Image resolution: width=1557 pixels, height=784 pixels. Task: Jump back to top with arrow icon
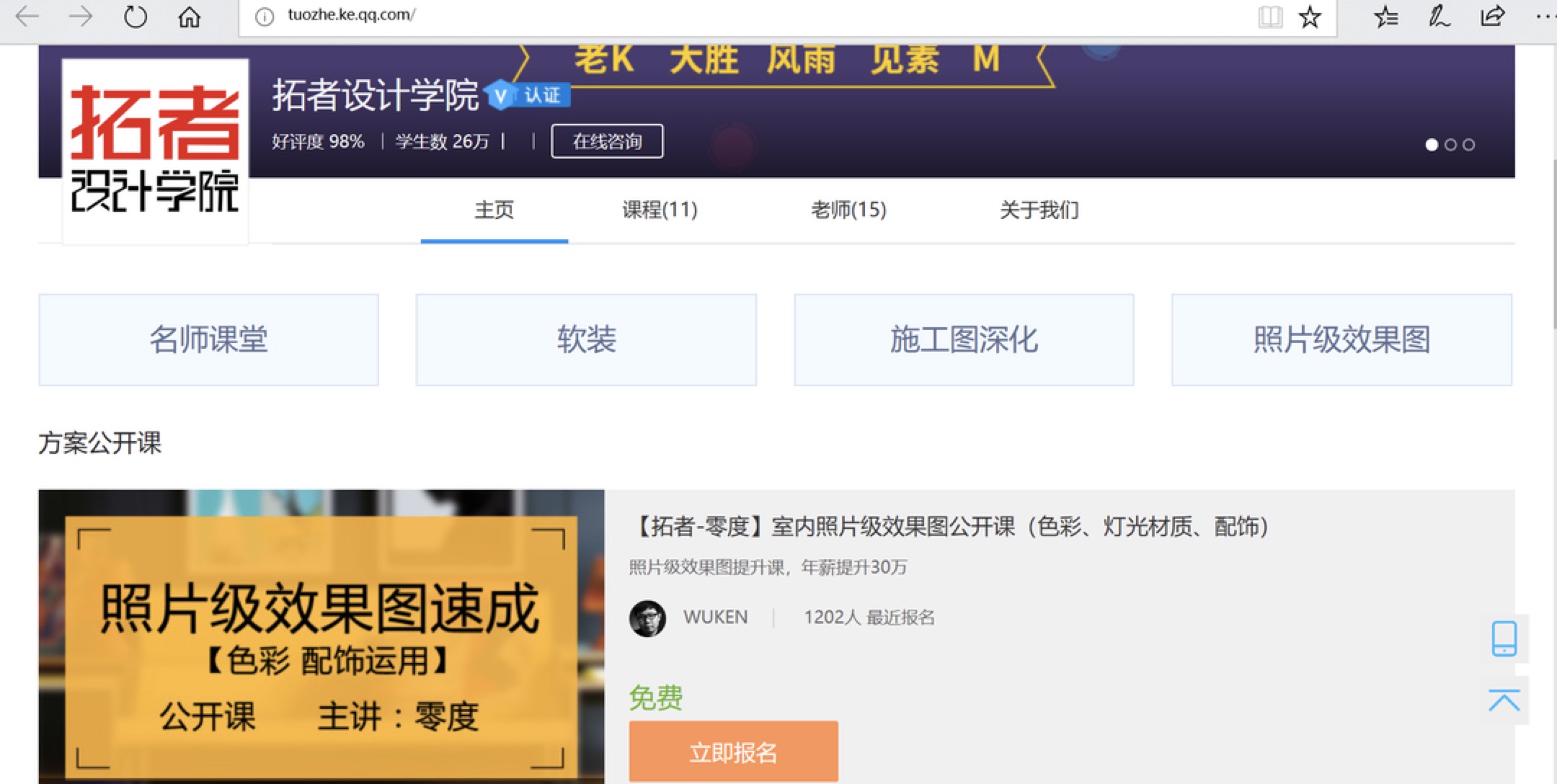click(1504, 700)
